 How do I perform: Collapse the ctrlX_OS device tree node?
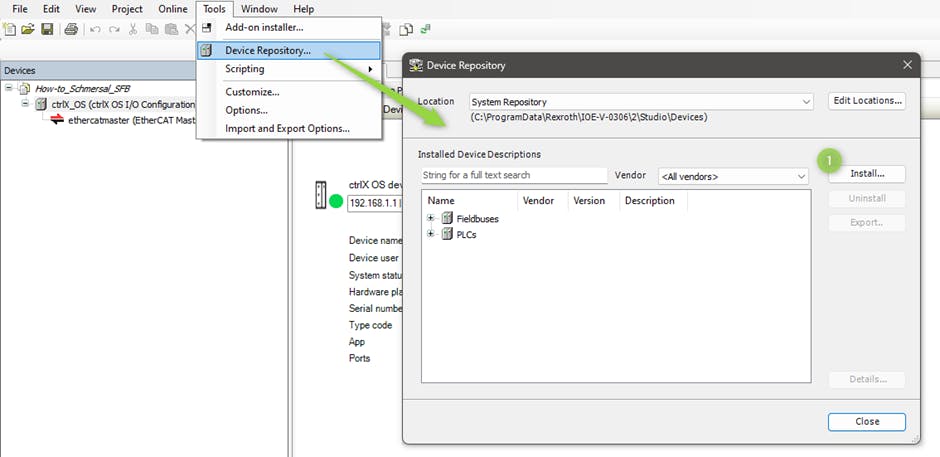click(x=25, y=104)
